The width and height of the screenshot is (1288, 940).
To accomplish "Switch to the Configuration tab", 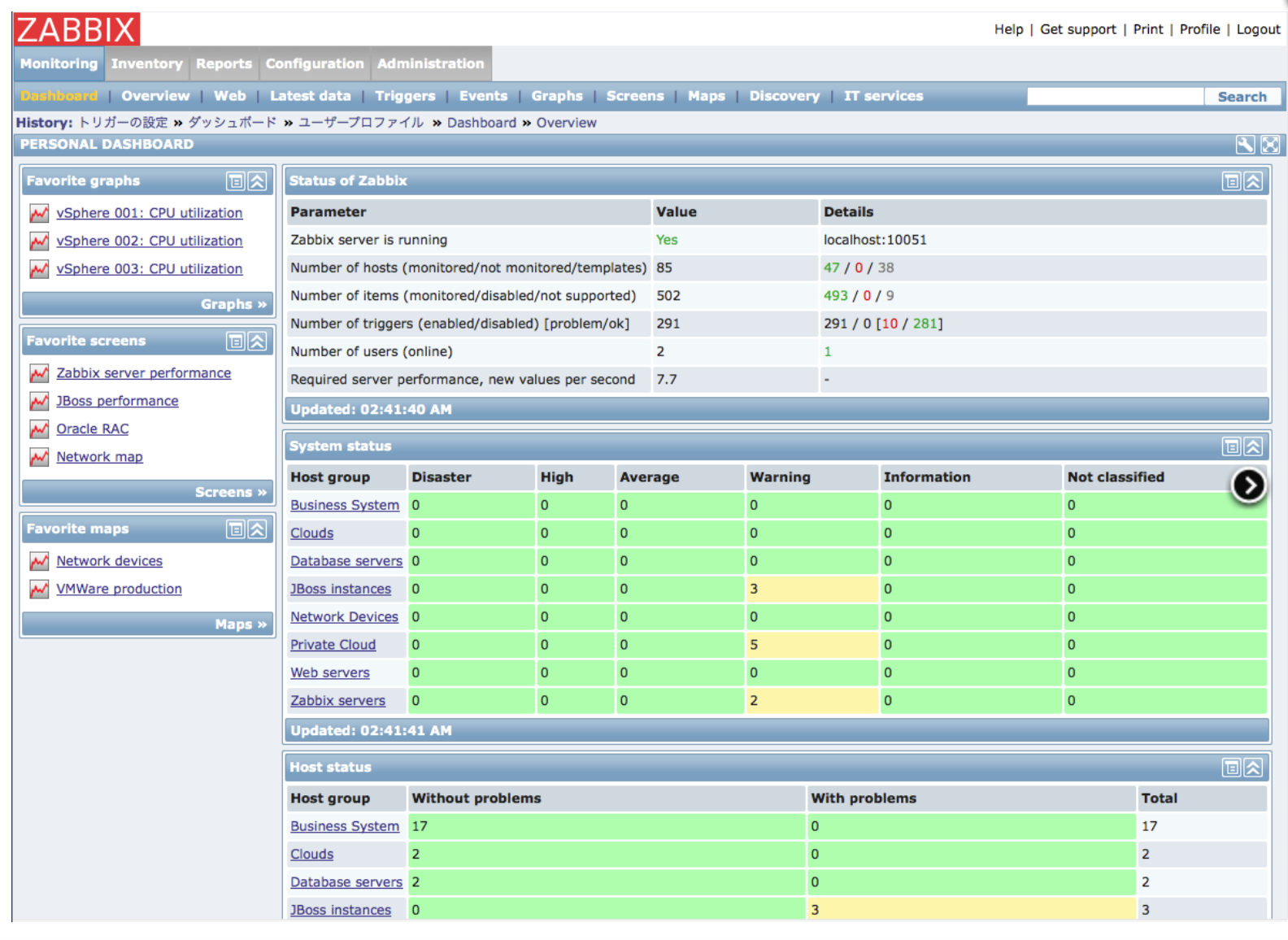I will point(315,63).
